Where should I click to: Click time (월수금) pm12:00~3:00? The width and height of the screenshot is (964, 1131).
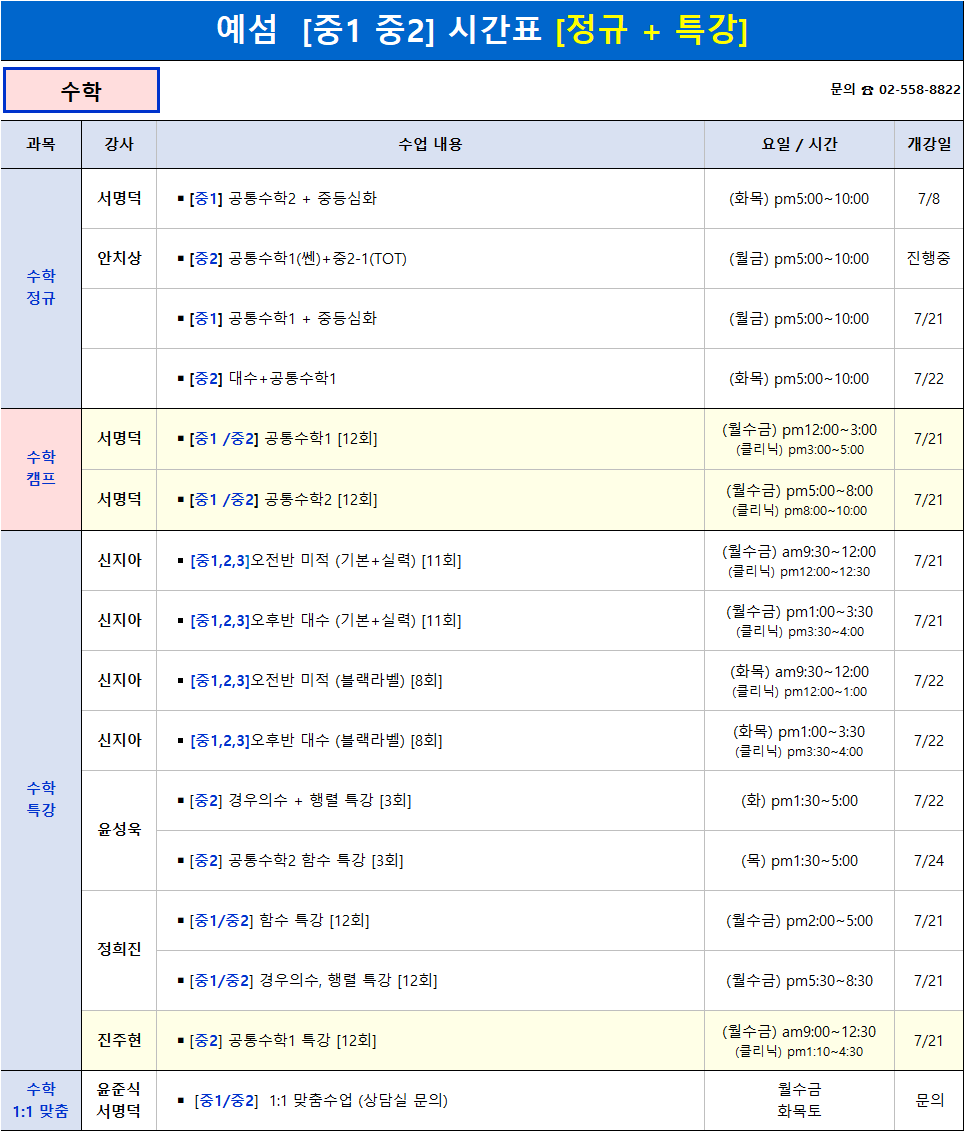pos(799,430)
